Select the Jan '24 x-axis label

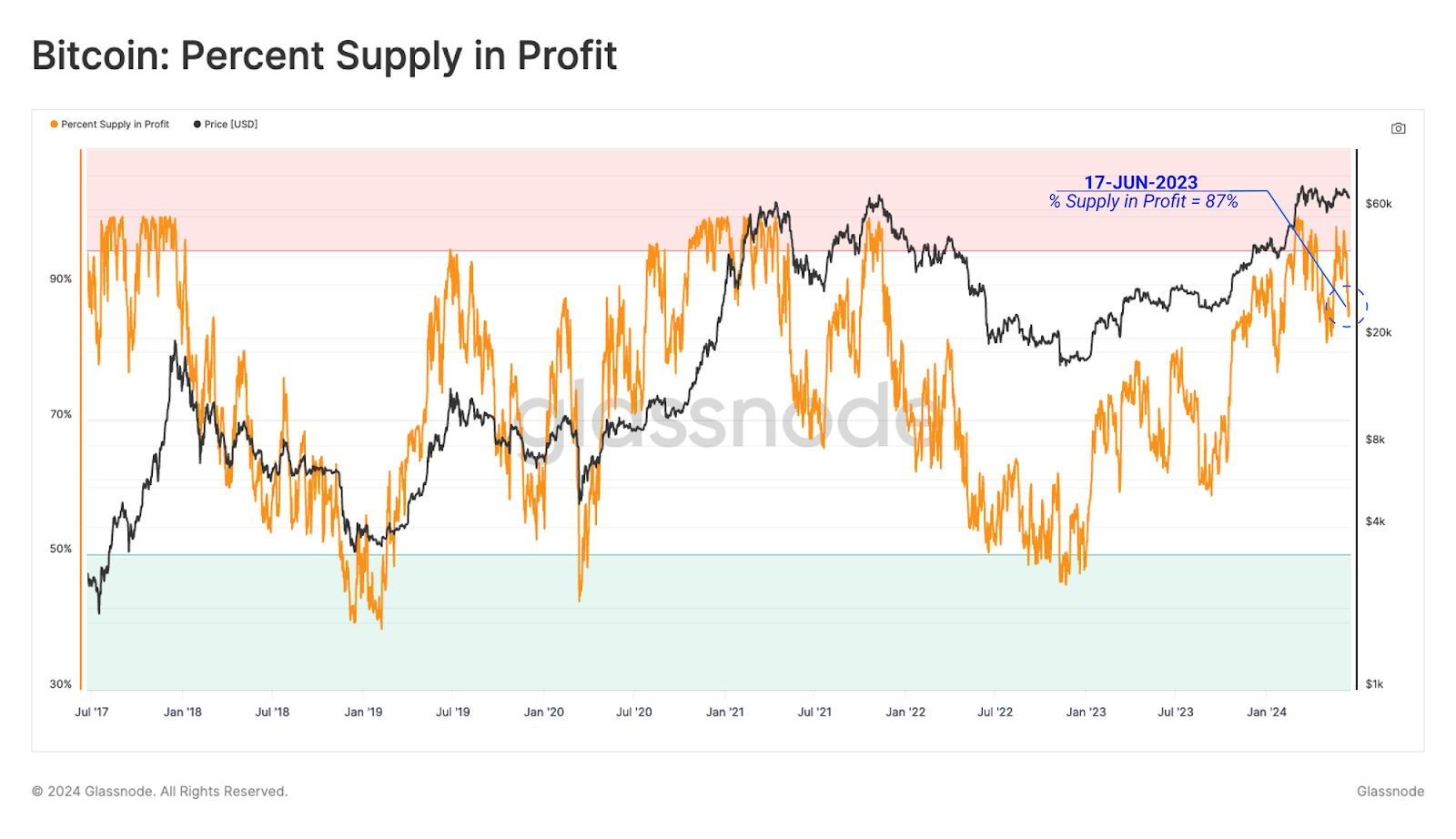click(x=1266, y=712)
